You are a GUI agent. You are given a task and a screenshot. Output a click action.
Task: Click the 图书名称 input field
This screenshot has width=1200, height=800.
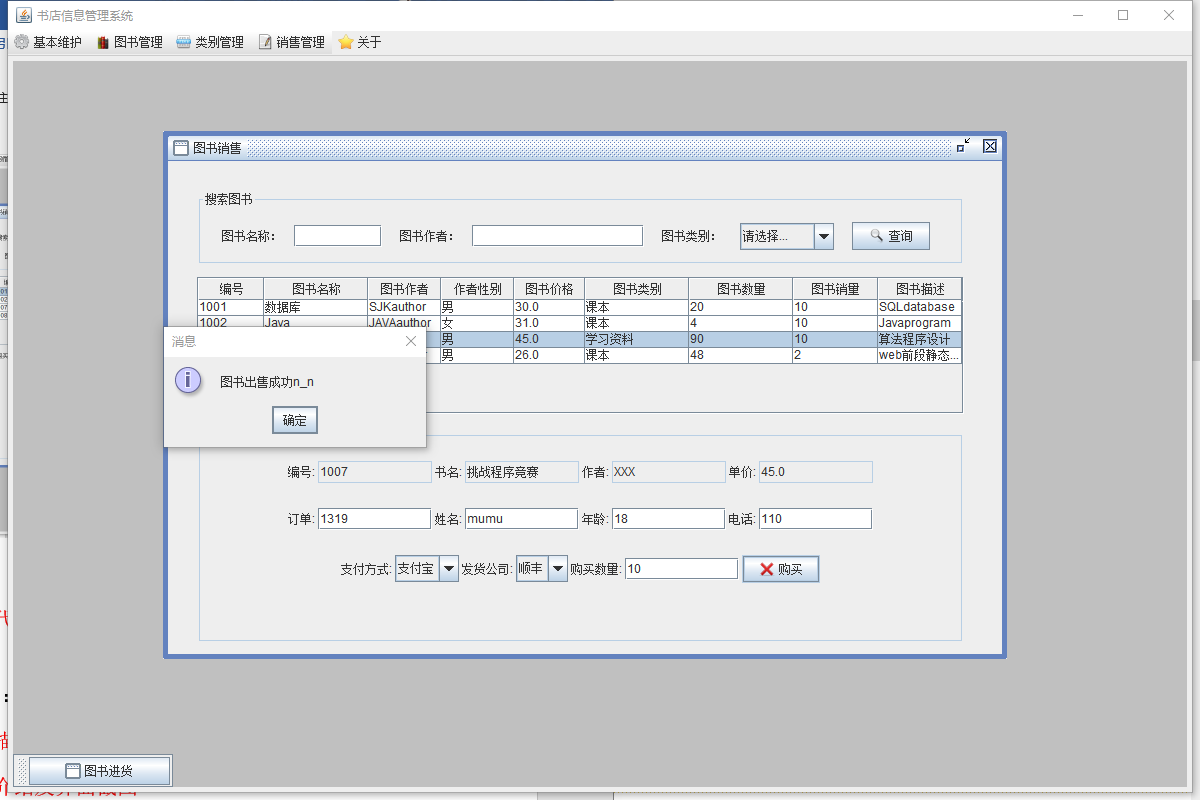(x=337, y=234)
